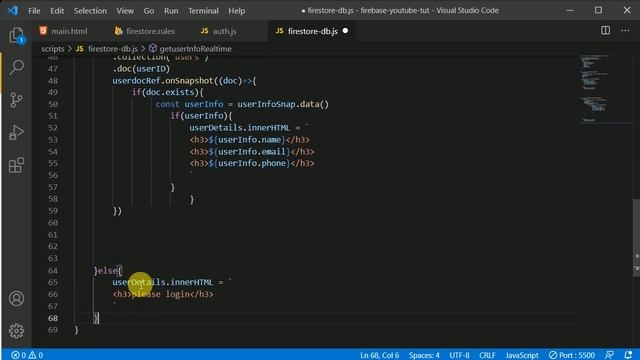This screenshot has height=360, width=640.
Task: Click the vertical editor scrollbar thumb
Action: click(x=636, y=238)
